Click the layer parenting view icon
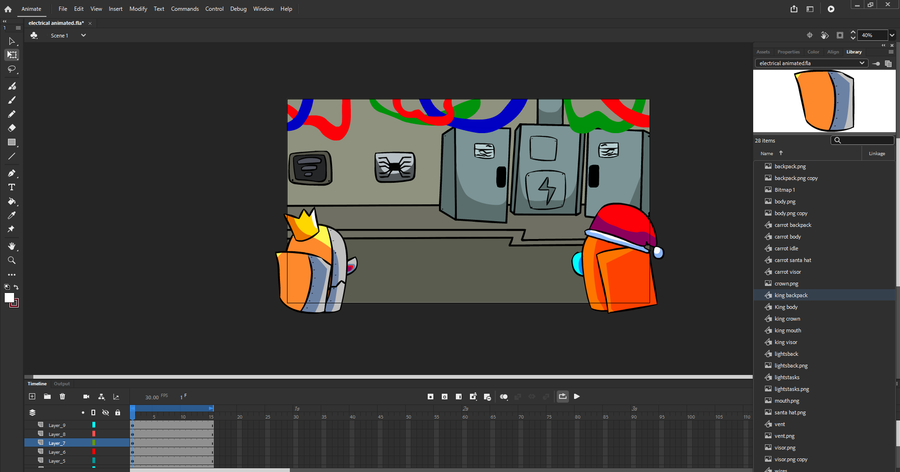 click(x=101, y=396)
